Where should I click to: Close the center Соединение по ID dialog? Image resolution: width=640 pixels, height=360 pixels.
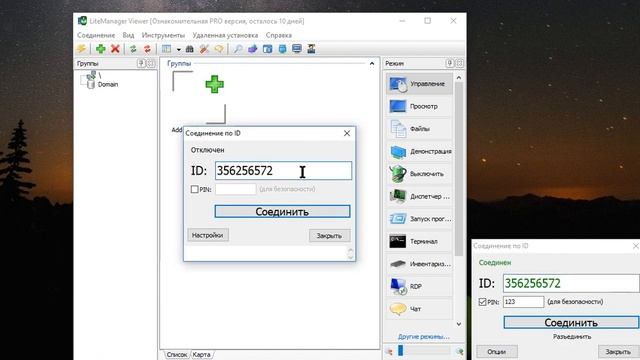pos(347,133)
